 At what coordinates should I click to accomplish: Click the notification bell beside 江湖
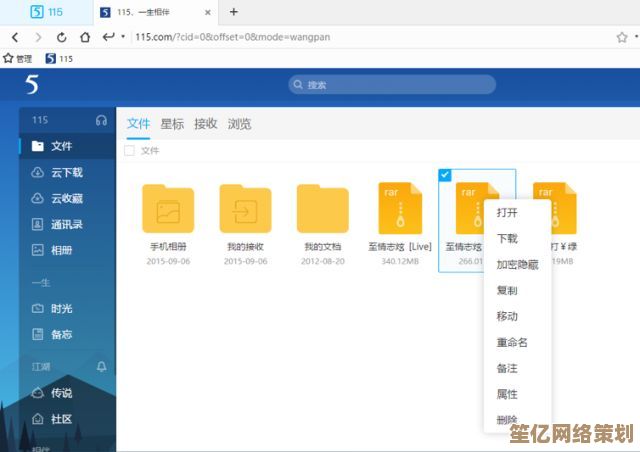(101, 367)
